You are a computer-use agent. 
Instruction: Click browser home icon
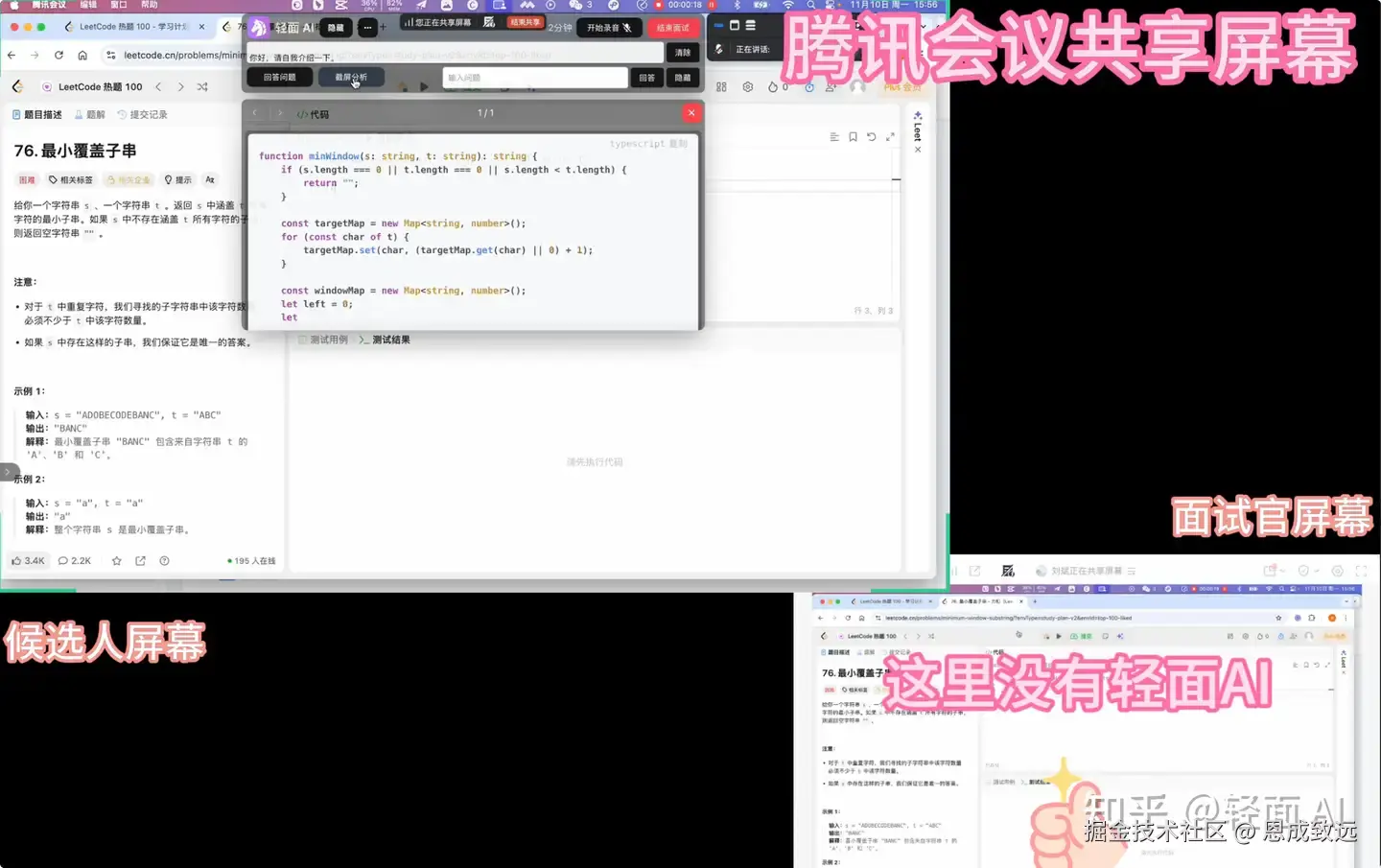point(82,55)
